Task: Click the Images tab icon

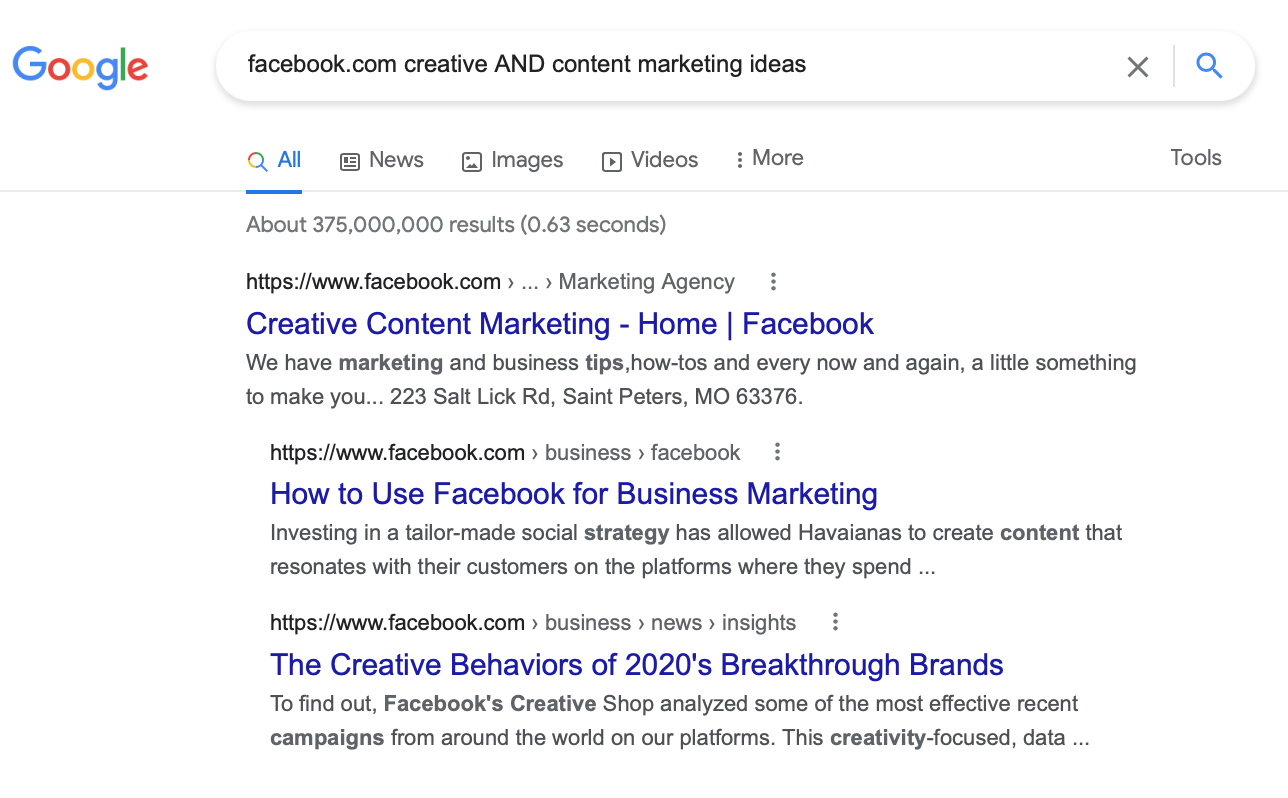Action: [x=472, y=161]
